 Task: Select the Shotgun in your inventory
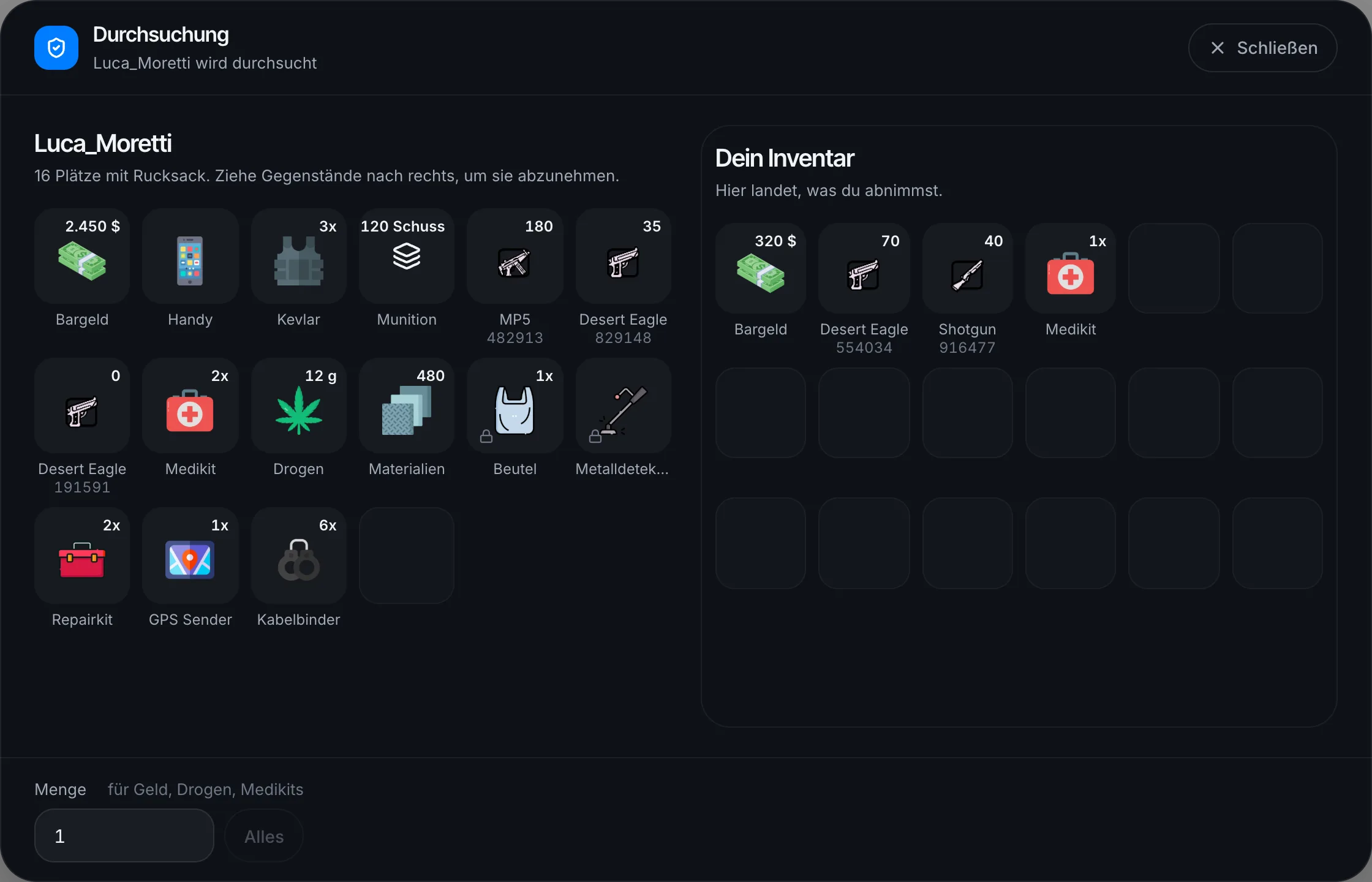tap(967, 268)
